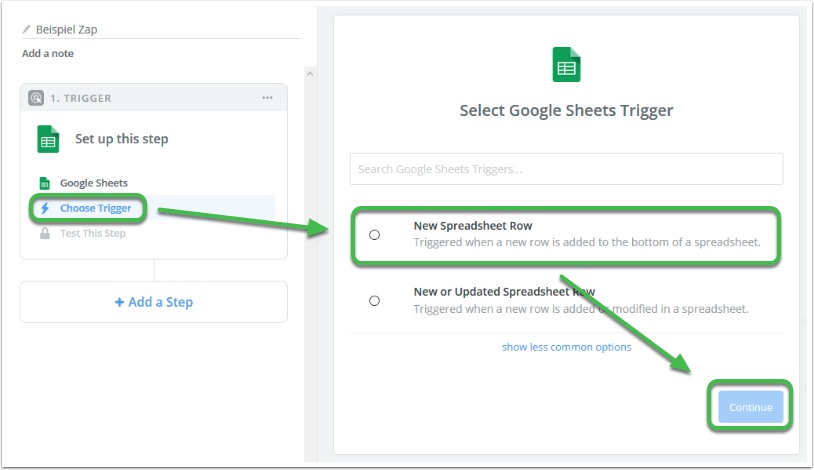This screenshot has height=470, width=814.
Task: Select the New or Updated Spreadsheet Row radio
Action: [x=374, y=301]
